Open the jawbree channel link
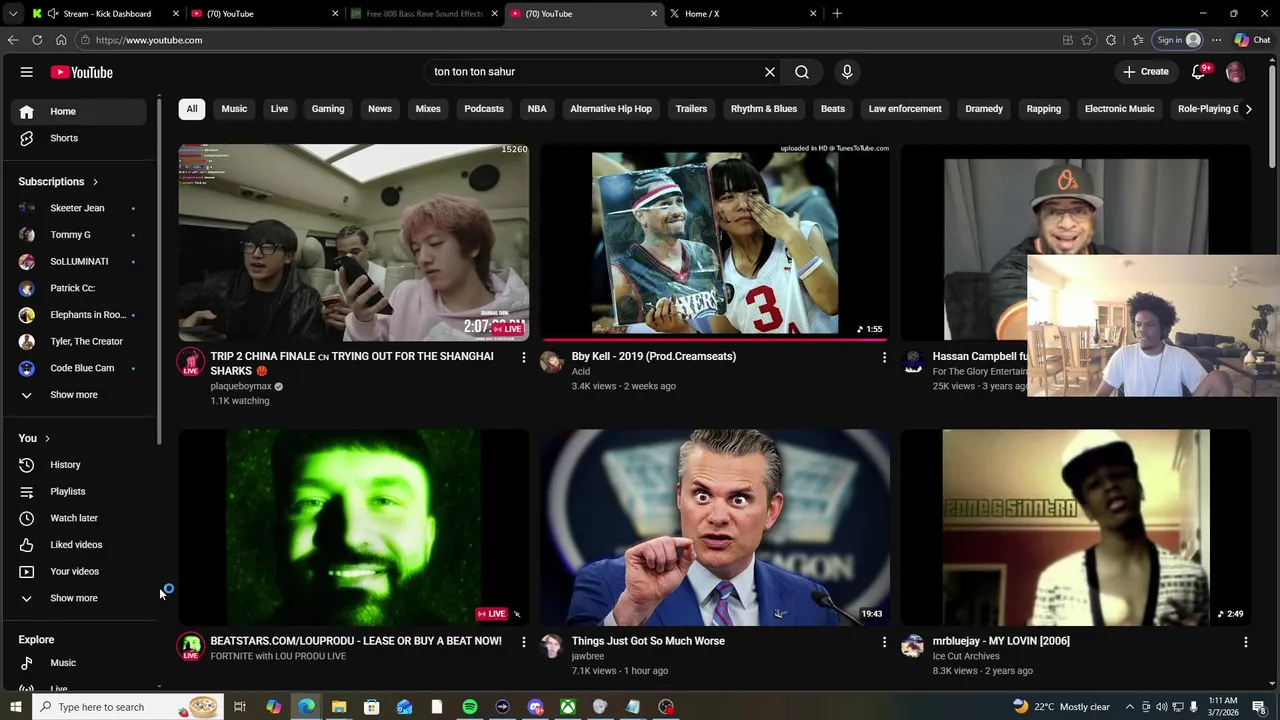This screenshot has height=720, width=1280. coord(588,656)
